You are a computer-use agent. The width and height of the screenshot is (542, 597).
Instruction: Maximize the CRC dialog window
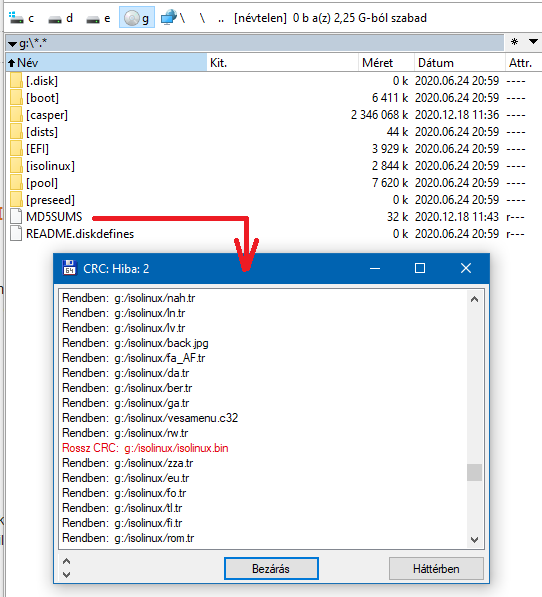coord(420,268)
